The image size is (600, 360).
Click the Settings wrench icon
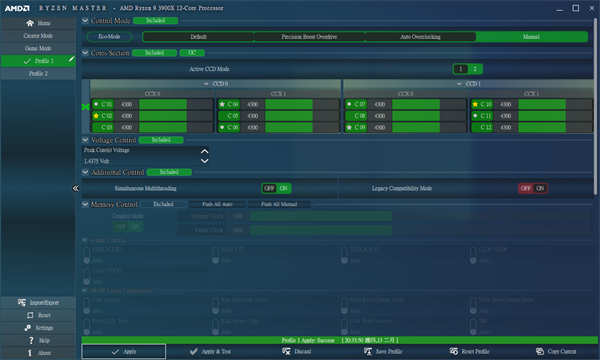28,328
